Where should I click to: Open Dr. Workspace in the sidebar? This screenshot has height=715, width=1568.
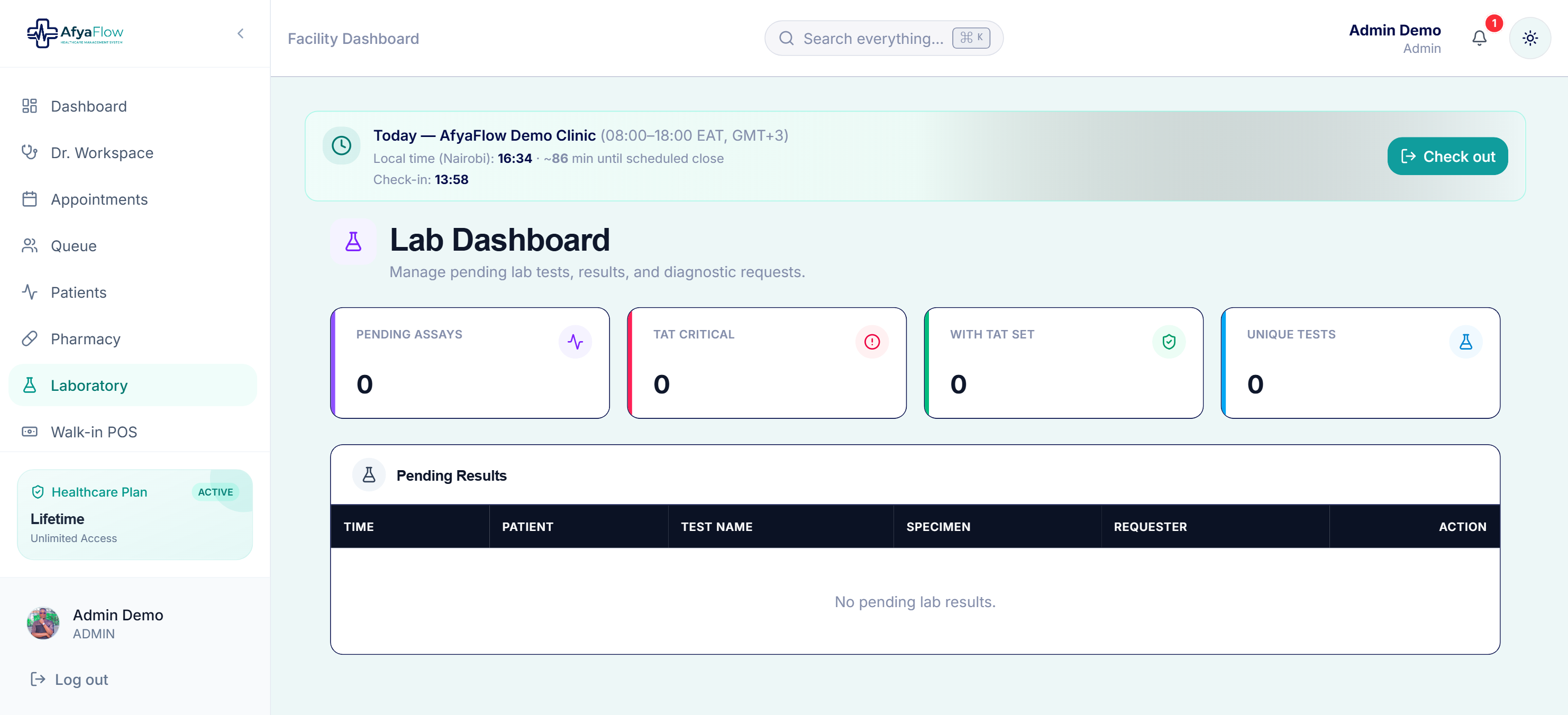133,153
